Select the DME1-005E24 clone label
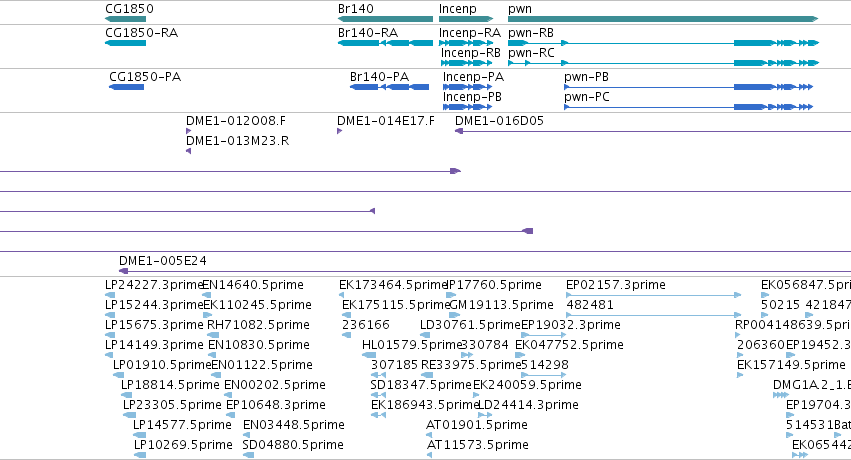 coord(163,260)
